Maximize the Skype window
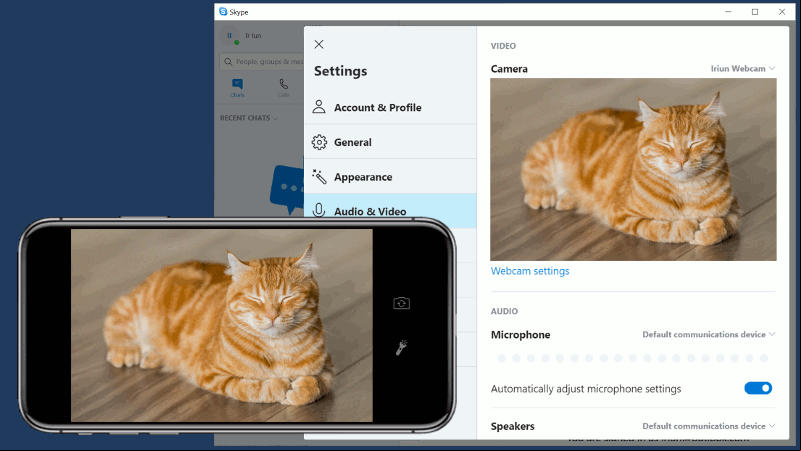Viewport: 801px width, 451px height. coord(755,12)
